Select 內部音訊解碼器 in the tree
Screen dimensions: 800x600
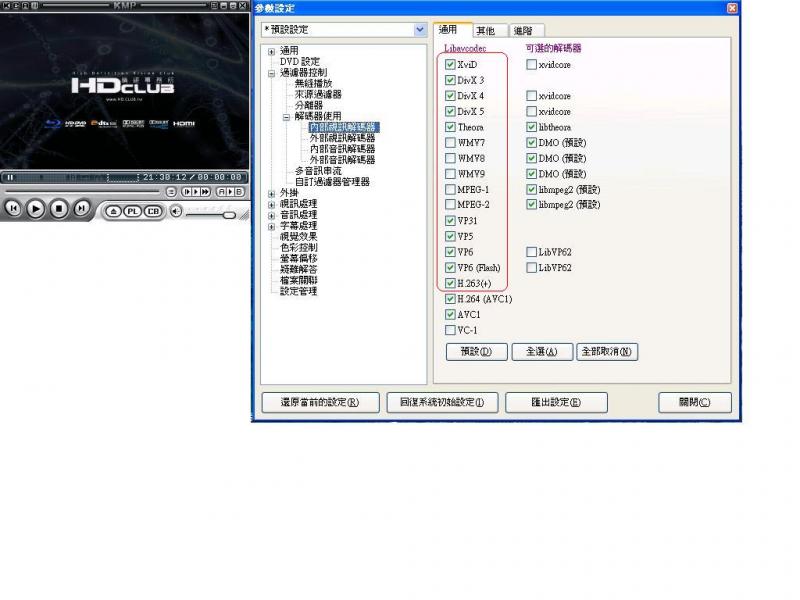pos(342,148)
